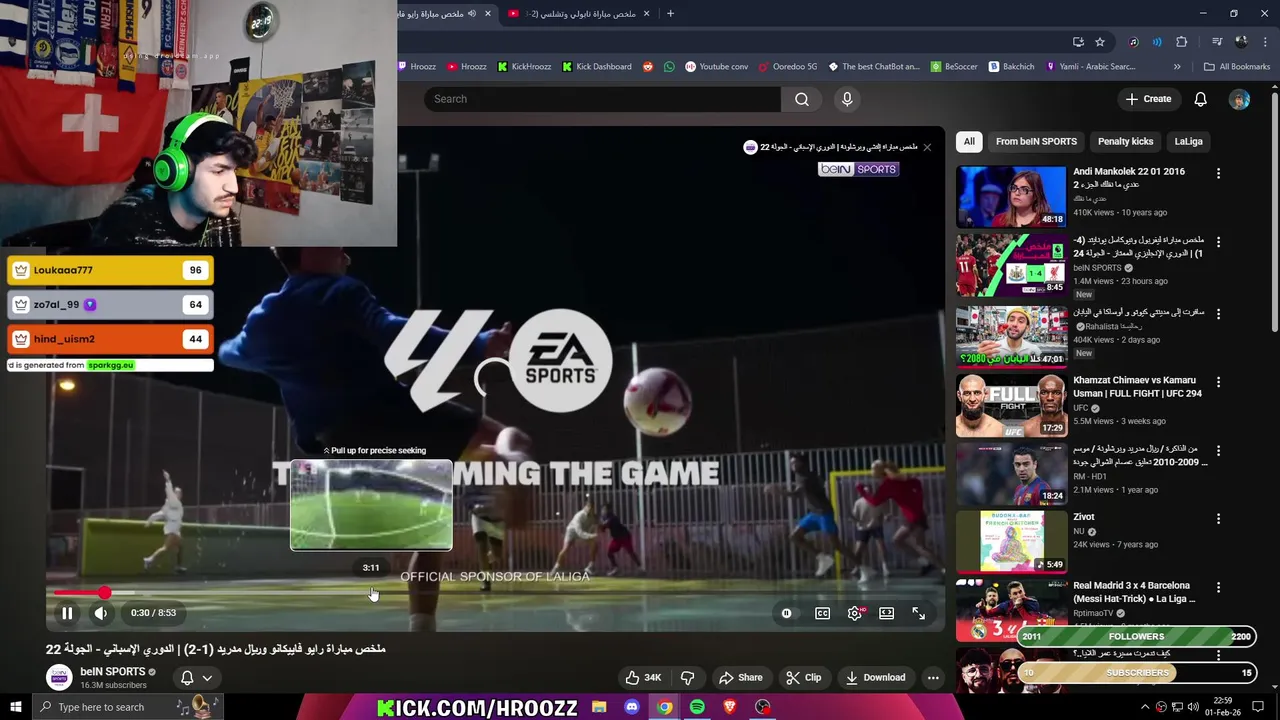This screenshot has height=720, width=1280.
Task: Open the WhatsApp bookmark icon
Action: [x=669, y=67]
